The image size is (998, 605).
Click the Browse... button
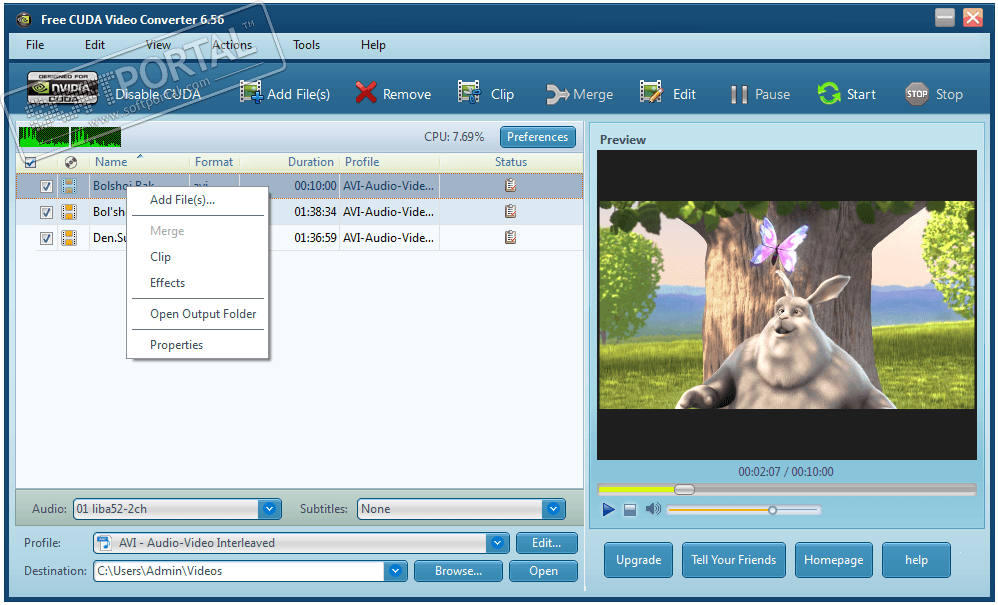click(x=458, y=571)
